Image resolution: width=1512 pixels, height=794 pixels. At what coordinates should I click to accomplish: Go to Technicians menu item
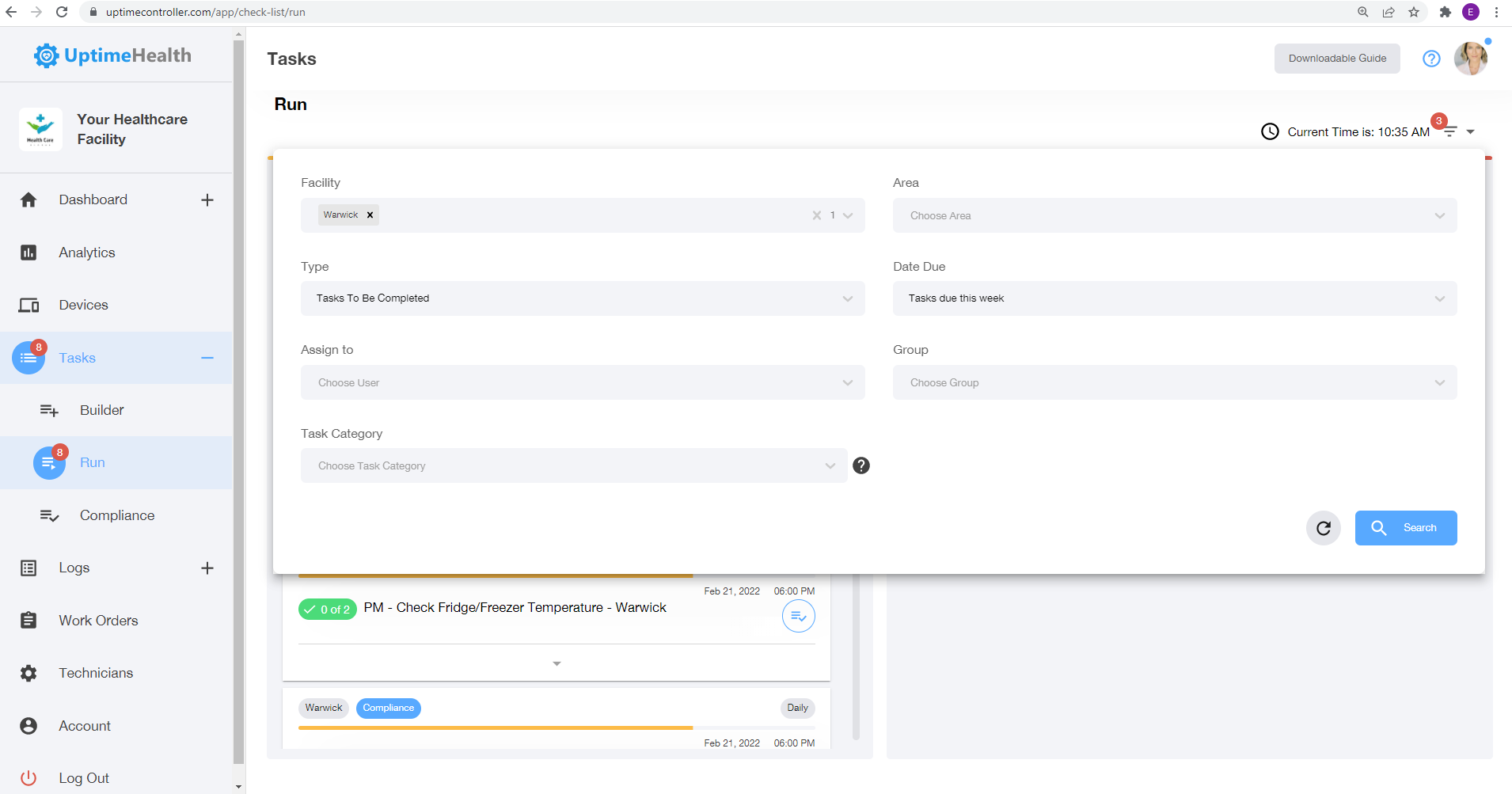(x=96, y=673)
